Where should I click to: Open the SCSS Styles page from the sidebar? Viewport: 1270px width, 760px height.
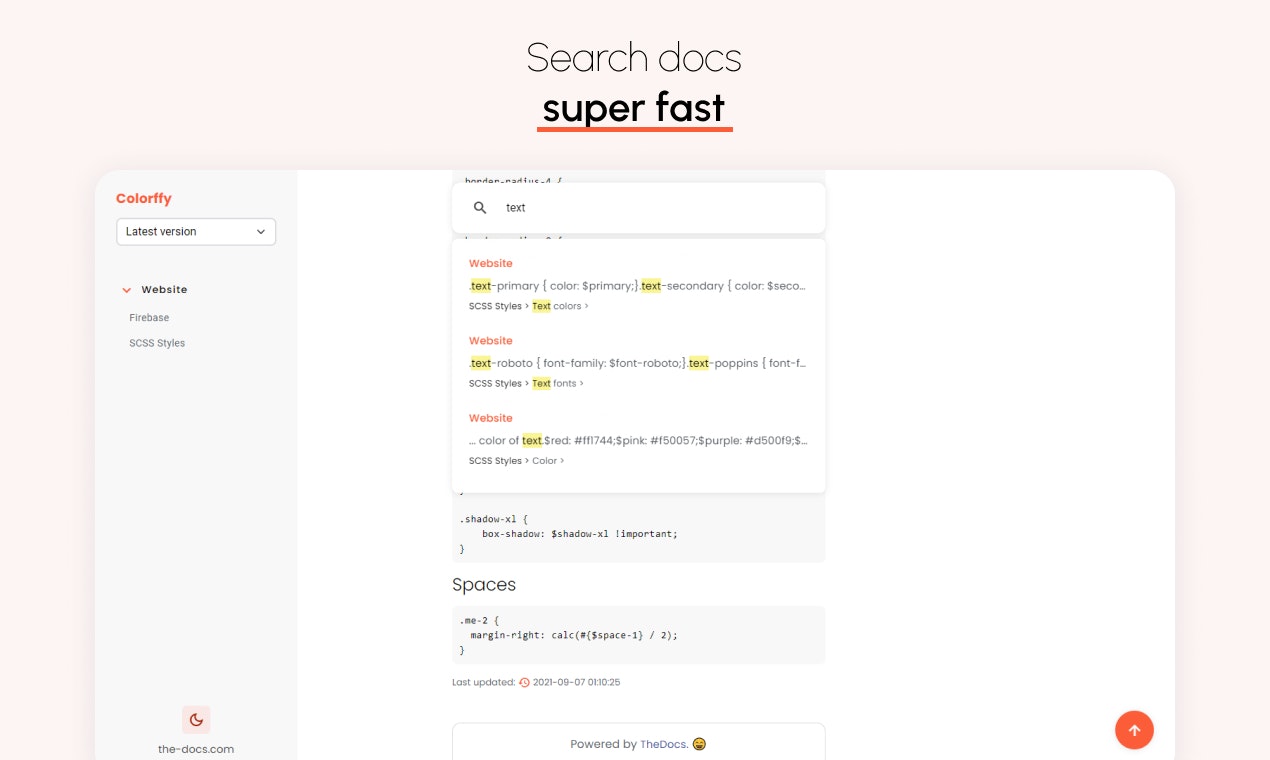tap(157, 342)
